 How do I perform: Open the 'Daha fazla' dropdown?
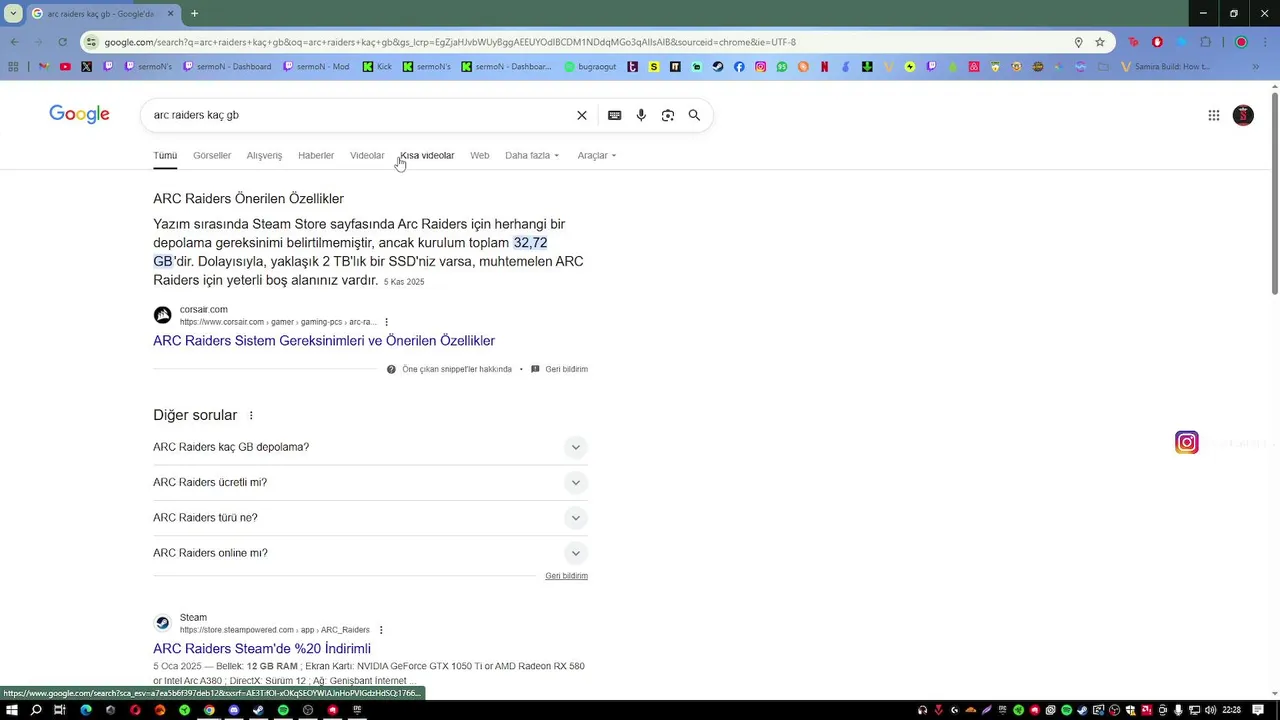pyautogui.click(x=532, y=155)
